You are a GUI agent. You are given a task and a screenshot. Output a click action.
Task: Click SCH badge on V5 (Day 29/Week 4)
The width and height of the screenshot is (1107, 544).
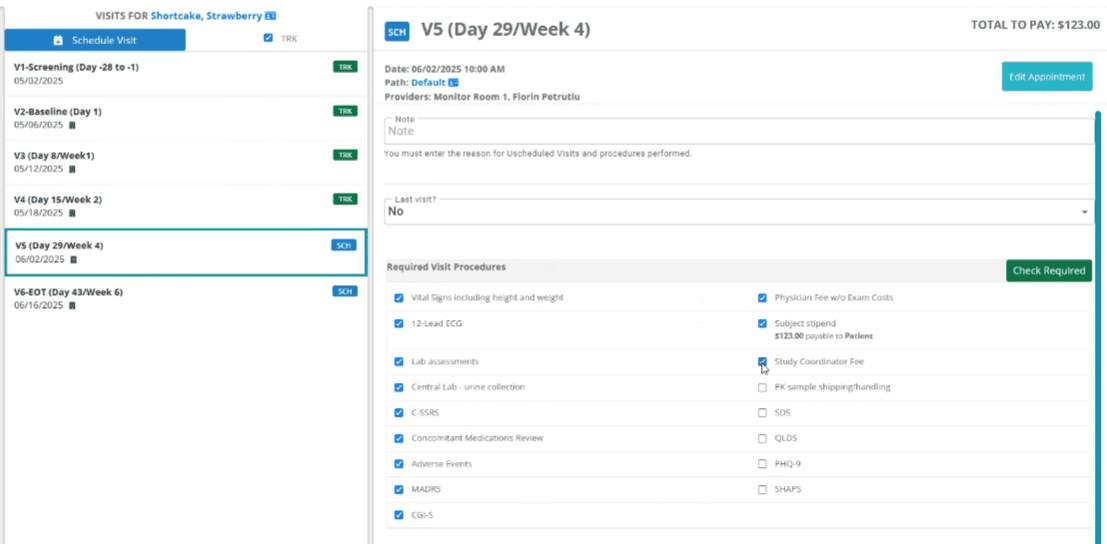[x=344, y=245]
